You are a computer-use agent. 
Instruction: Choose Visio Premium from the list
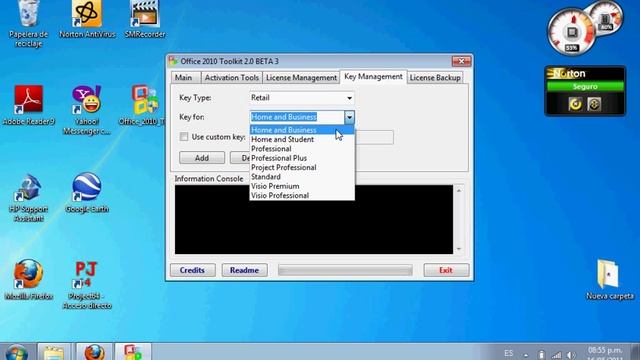pyautogui.click(x=302, y=186)
